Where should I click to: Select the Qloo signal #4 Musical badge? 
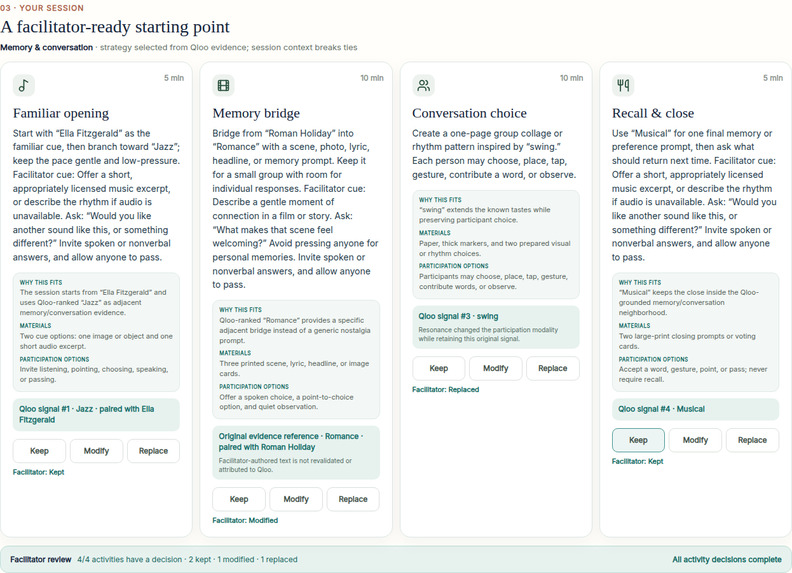coord(696,409)
